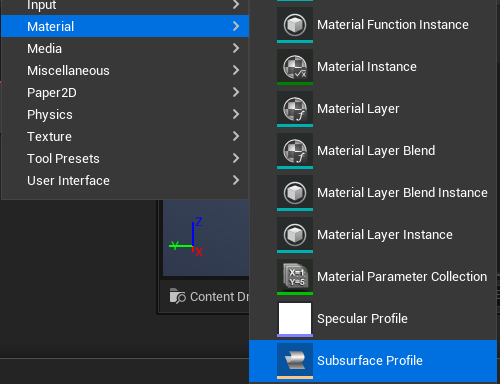Screen dimensions: 500x384
Task: Create a Material Layer Blend Instance asset
Action: [373, 193]
